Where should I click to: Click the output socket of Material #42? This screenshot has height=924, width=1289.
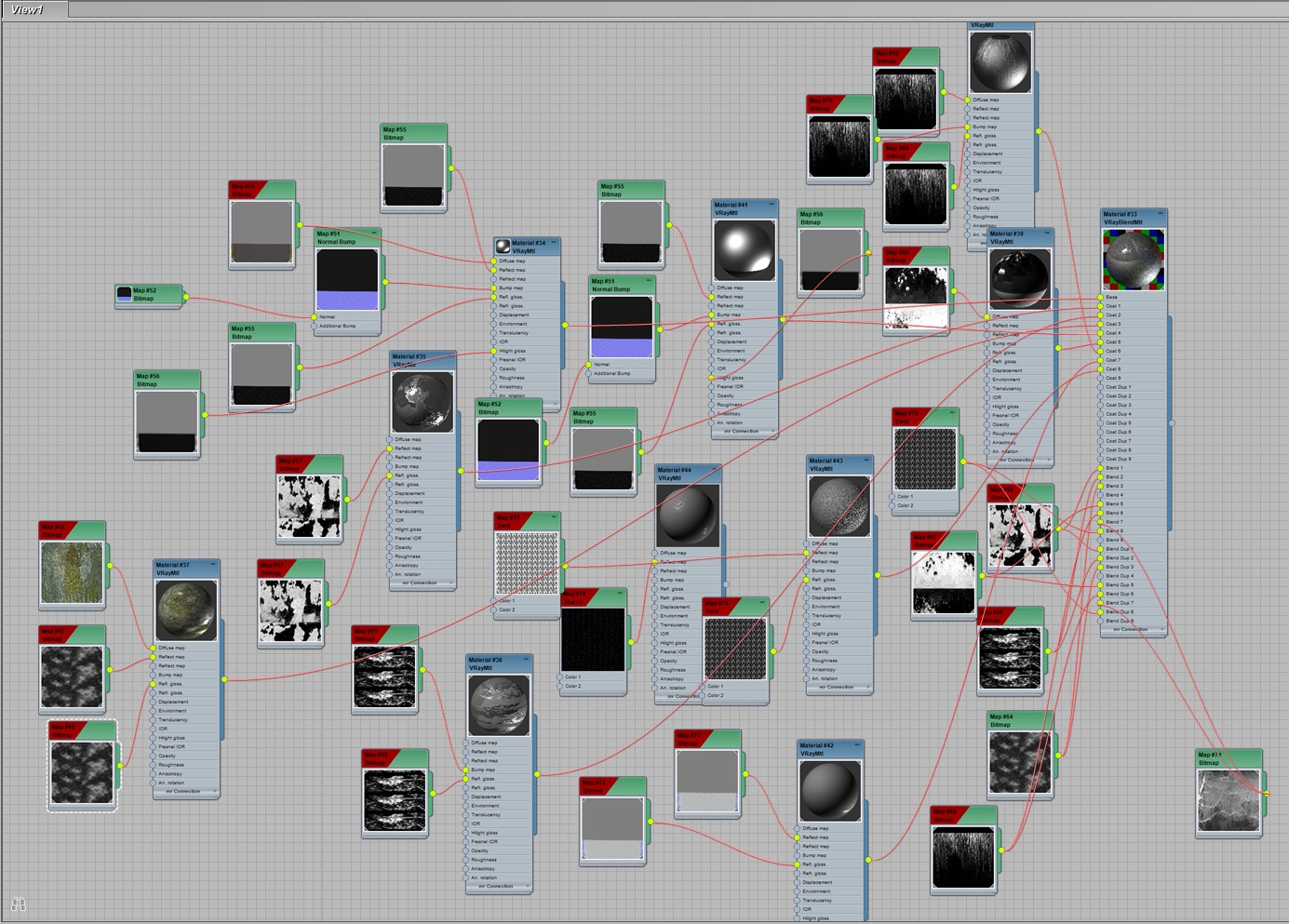tap(868, 860)
